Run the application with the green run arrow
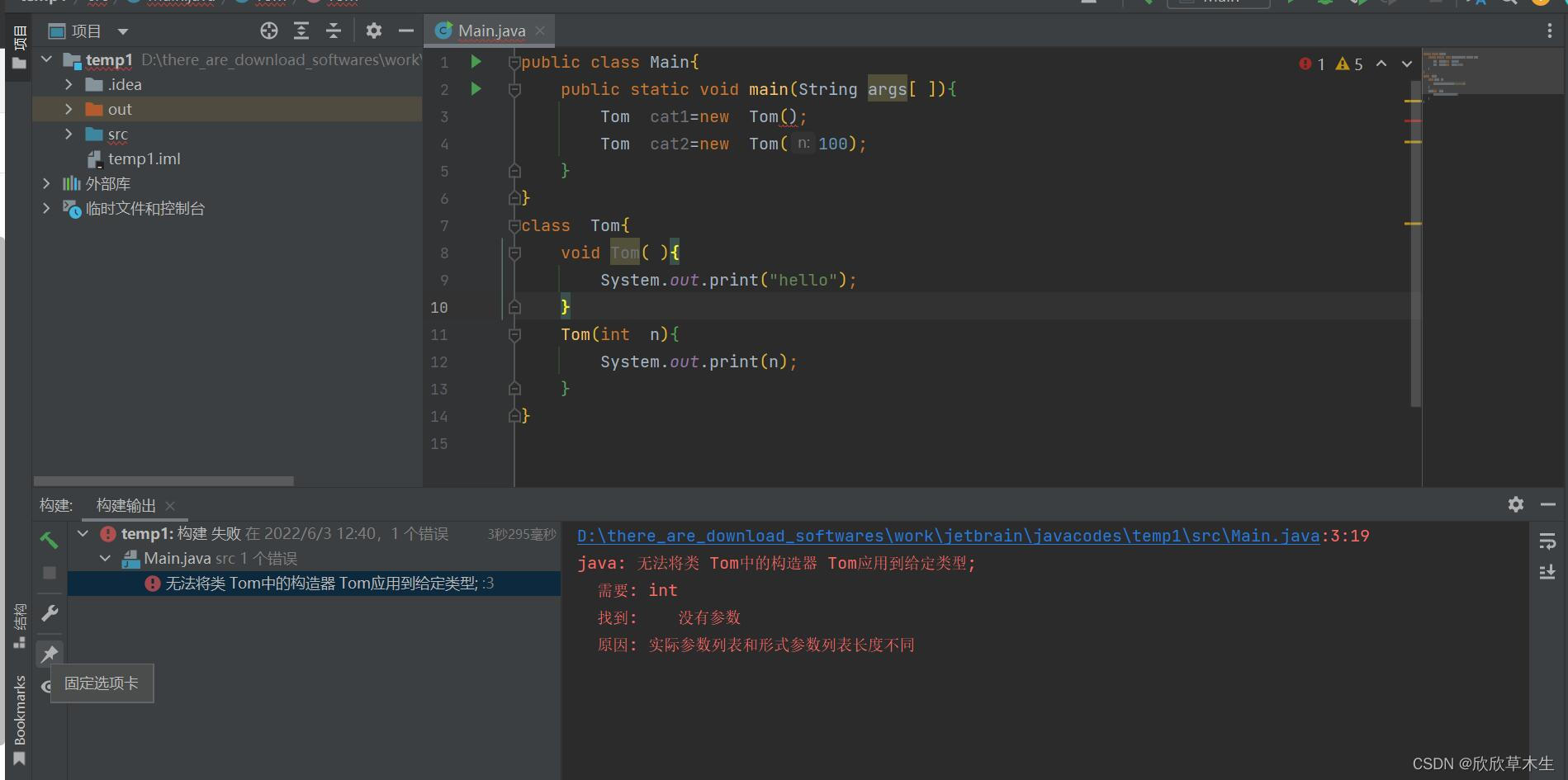This screenshot has height=780, width=1568. pos(1292,2)
